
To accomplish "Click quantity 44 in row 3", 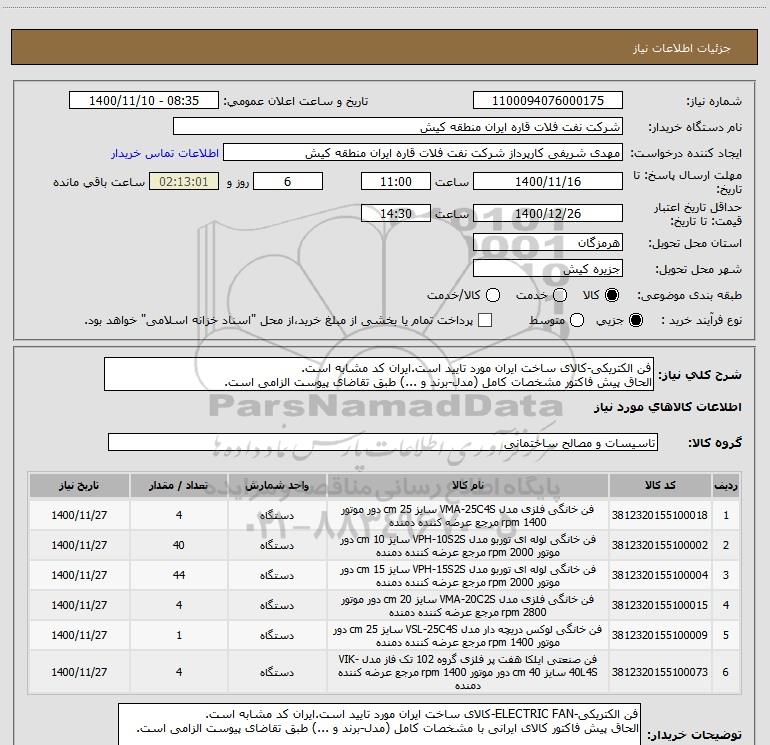I will click(179, 575).
